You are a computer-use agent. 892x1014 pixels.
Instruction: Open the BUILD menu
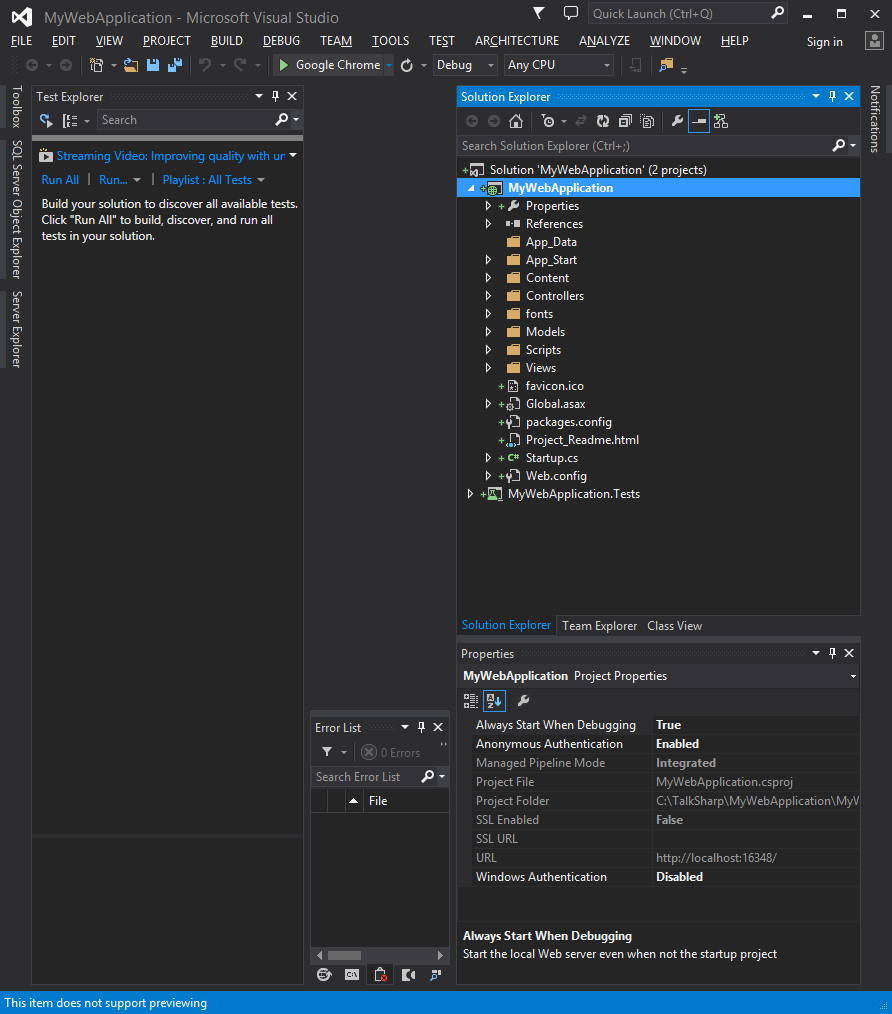[x=226, y=41]
